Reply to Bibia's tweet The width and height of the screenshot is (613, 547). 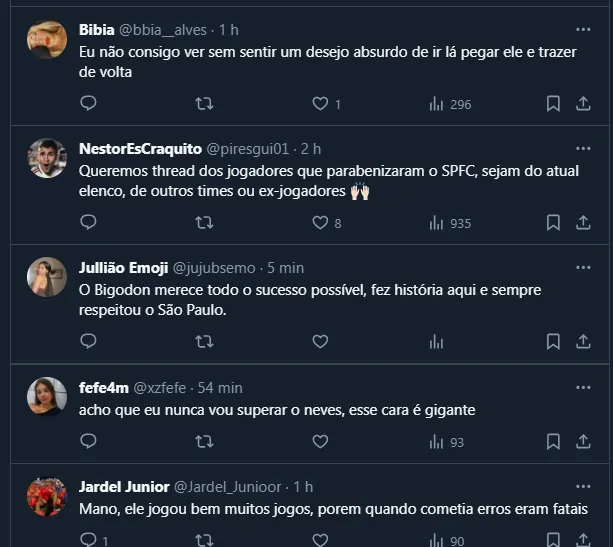click(88, 104)
